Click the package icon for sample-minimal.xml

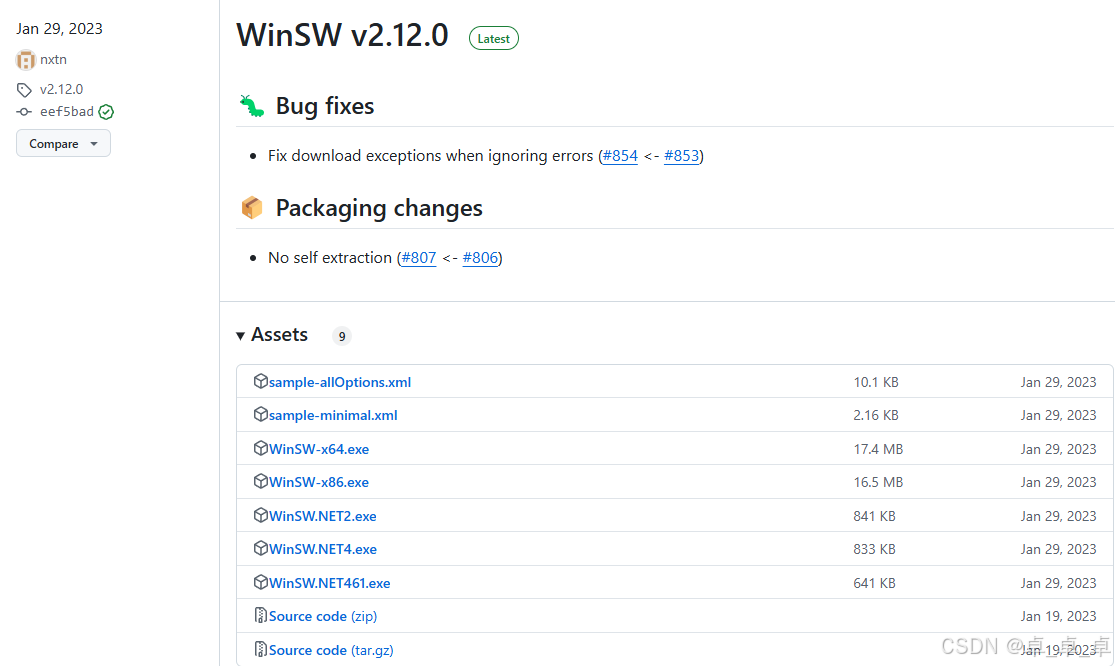tap(260, 414)
